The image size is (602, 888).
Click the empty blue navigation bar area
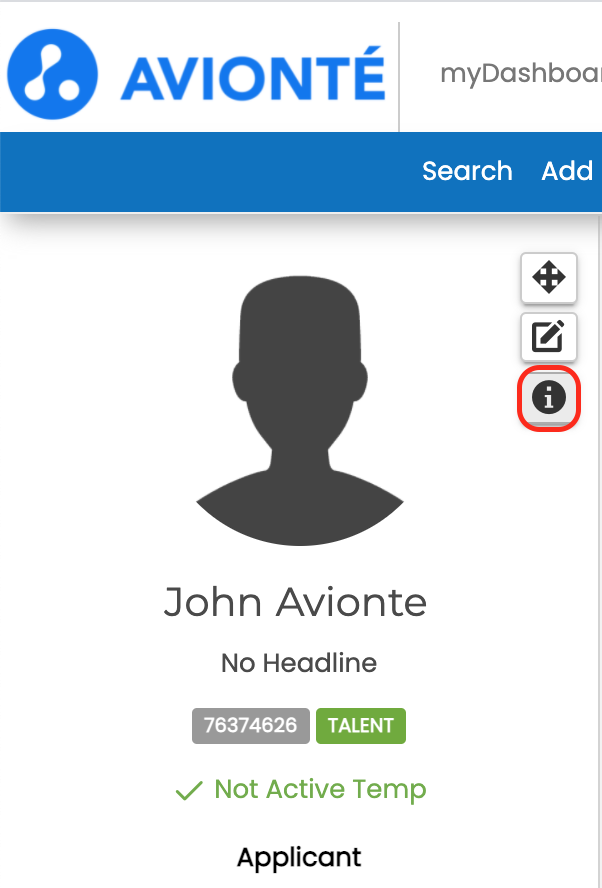click(210, 172)
